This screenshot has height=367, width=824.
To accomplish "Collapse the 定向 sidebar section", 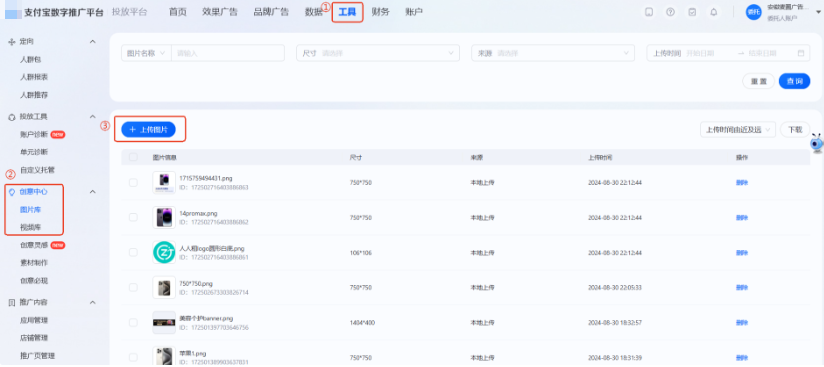I will click(92, 42).
